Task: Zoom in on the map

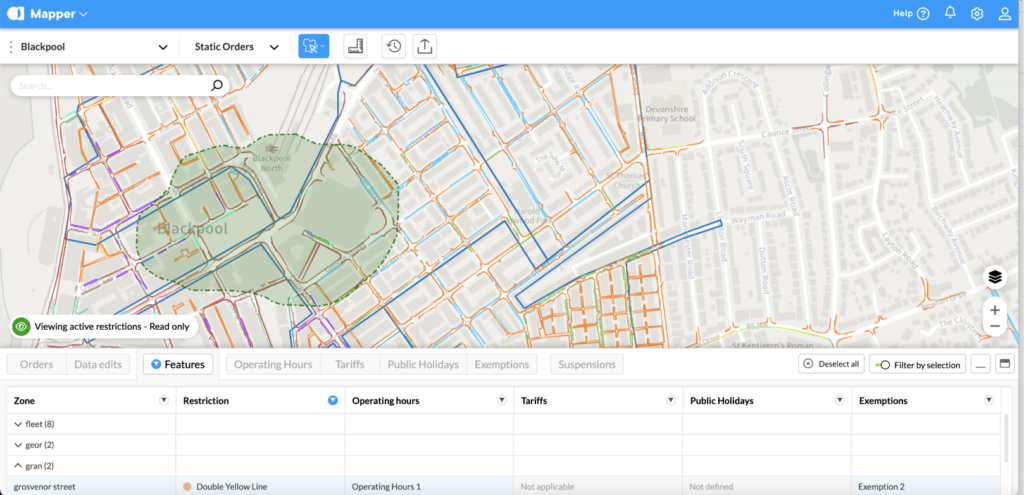Action: 994,310
